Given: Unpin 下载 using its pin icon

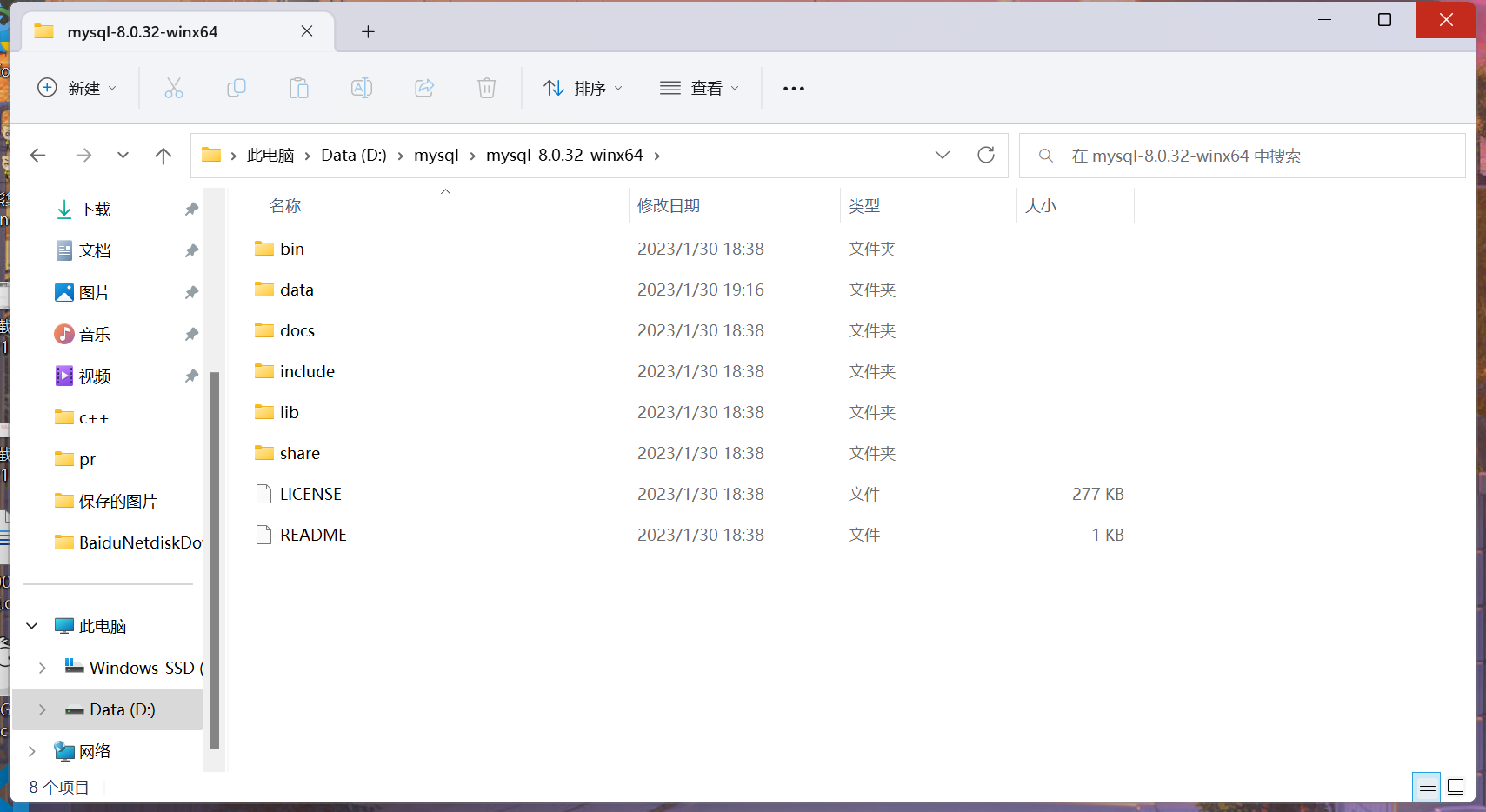Looking at the screenshot, I should pyautogui.click(x=191, y=209).
